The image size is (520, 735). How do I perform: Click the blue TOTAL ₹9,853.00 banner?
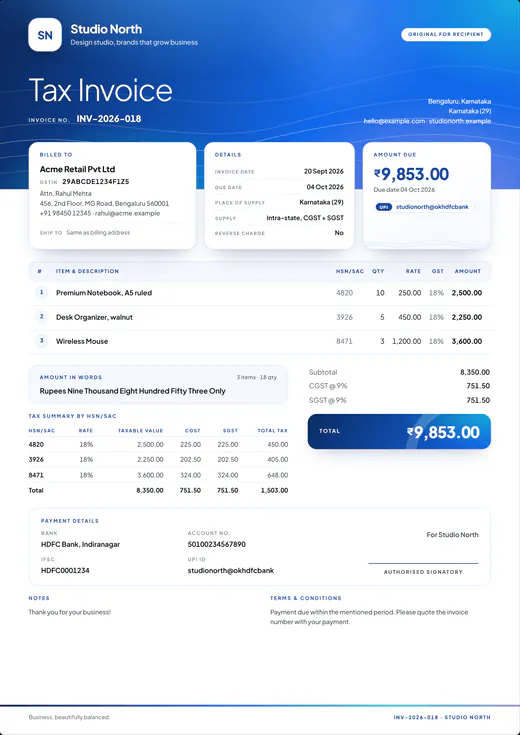[399, 432]
